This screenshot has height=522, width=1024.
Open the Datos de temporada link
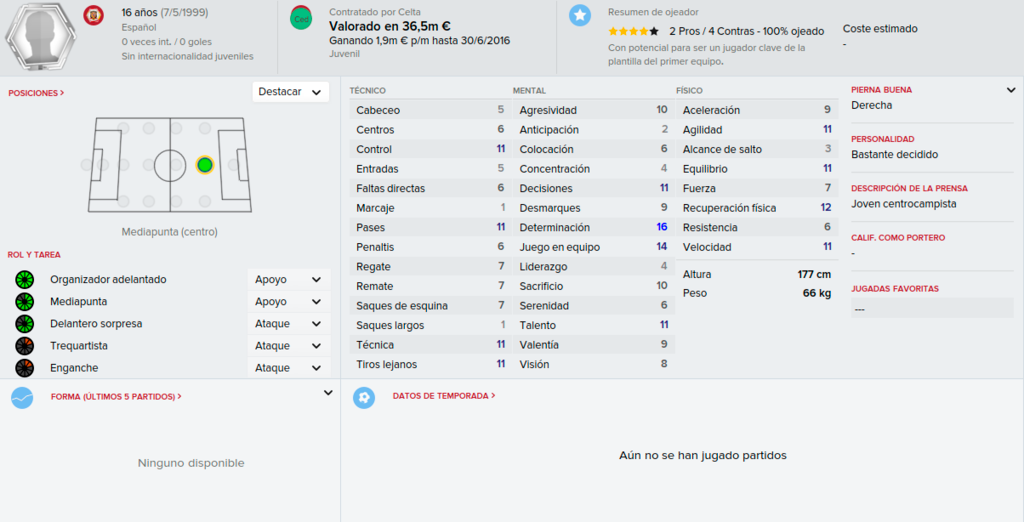coord(443,396)
